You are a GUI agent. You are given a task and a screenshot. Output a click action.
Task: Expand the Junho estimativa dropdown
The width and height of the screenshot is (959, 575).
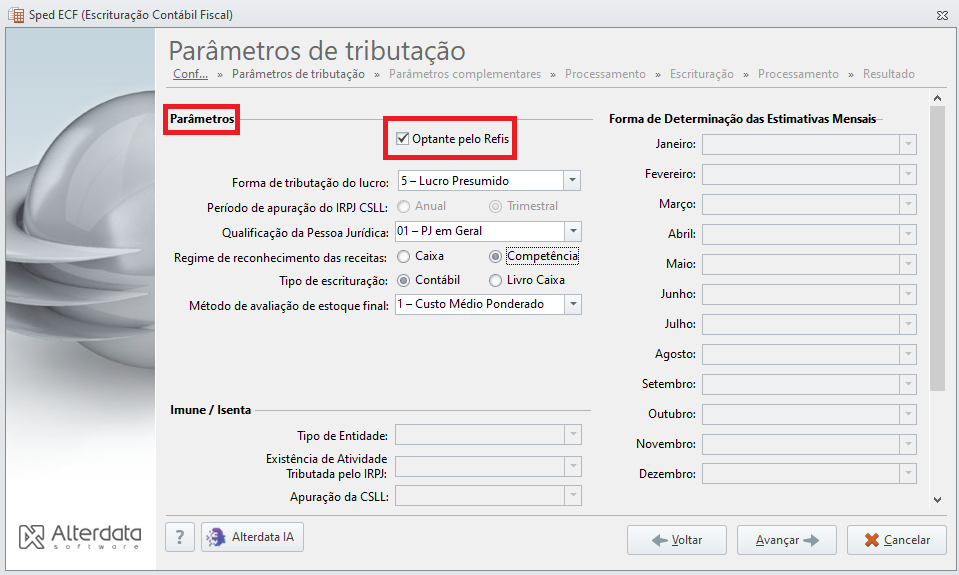(x=908, y=294)
